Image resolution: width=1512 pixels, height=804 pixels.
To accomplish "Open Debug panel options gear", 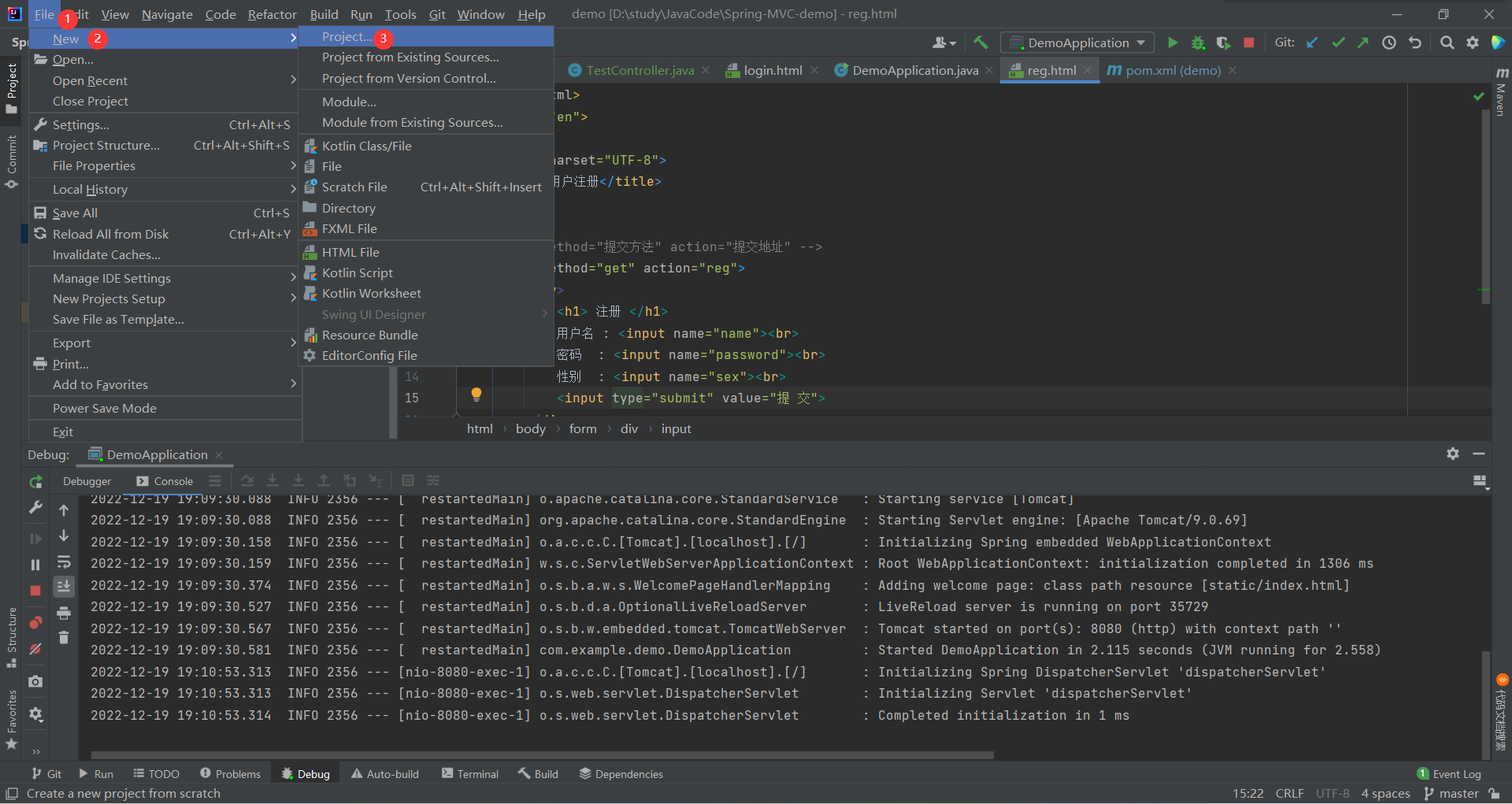I will point(1453,454).
